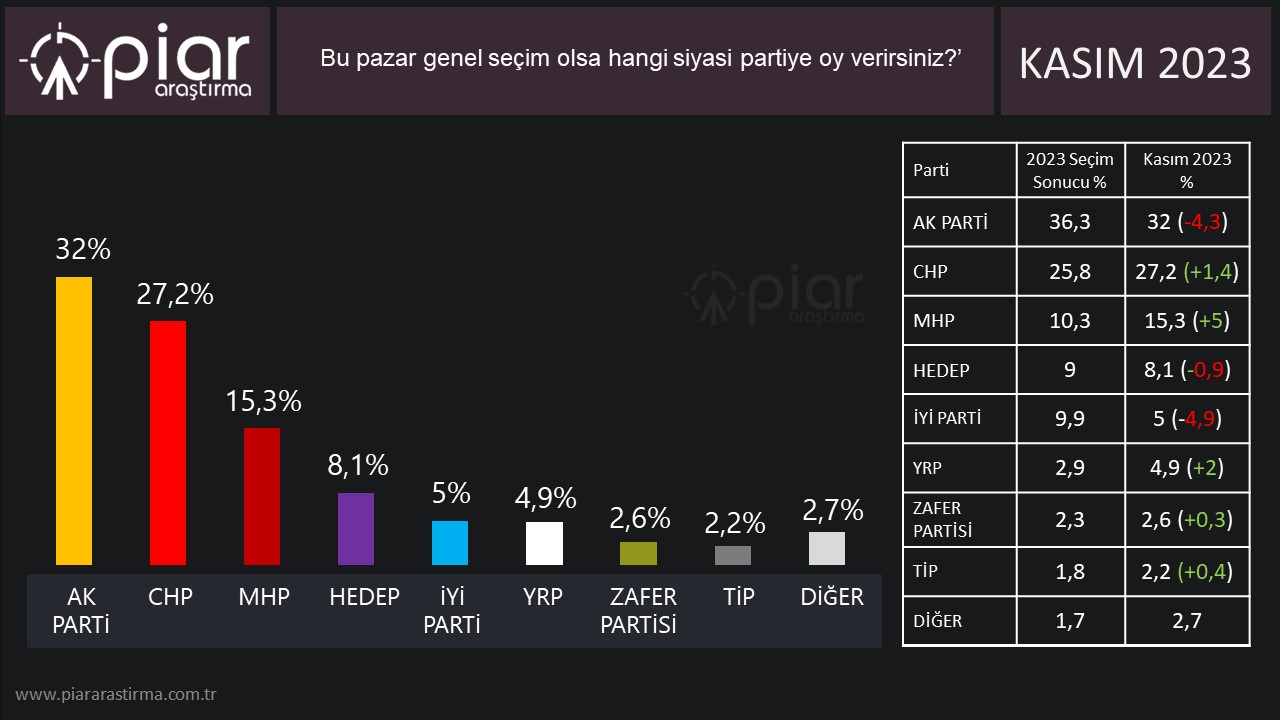The width and height of the screenshot is (1280, 720).
Task: Select the blue İYİ PARTİ bar
Action: pos(450,542)
